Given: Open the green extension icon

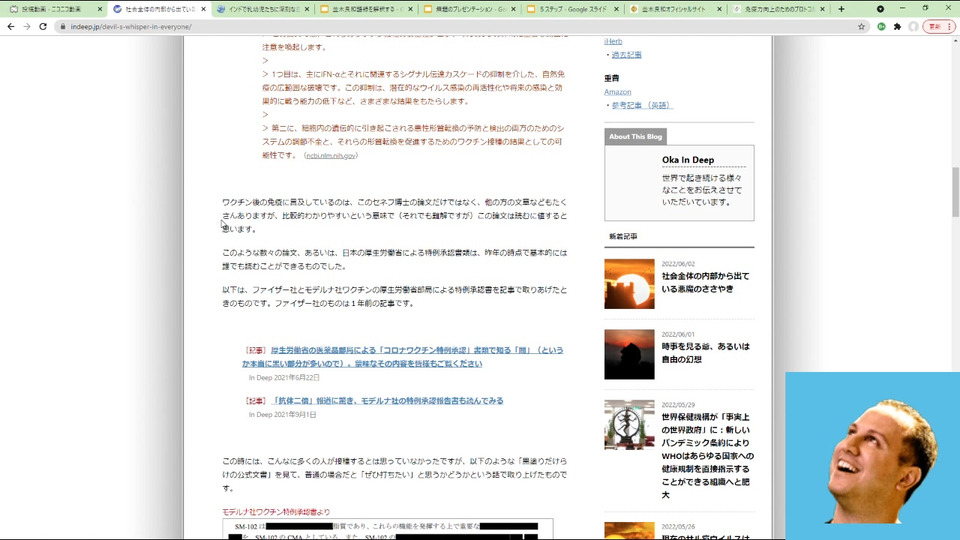Looking at the screenshot, I should pos(881,26).
